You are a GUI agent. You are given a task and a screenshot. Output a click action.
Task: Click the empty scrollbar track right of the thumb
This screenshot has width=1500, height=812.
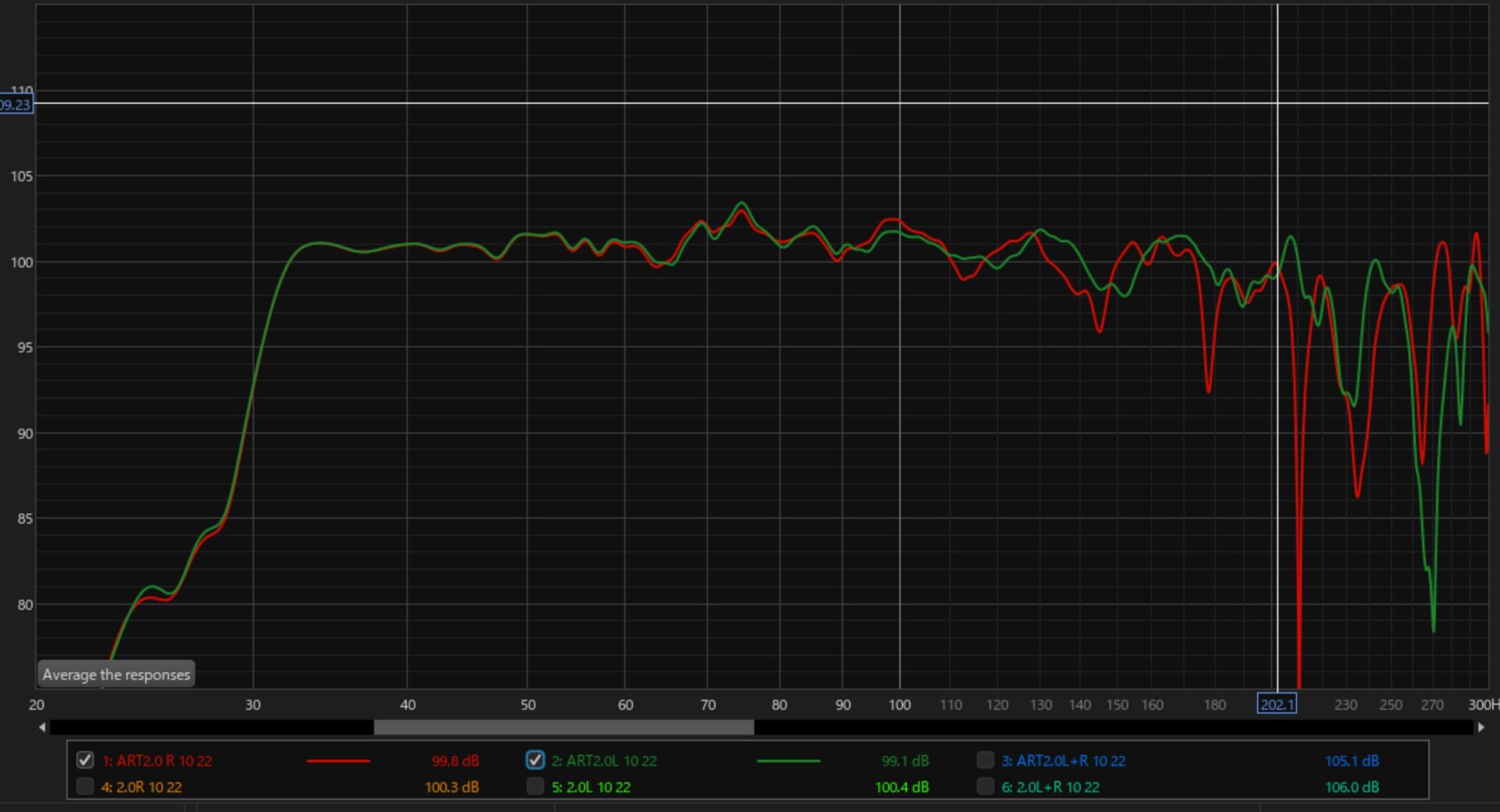pyautogui.click(x=1094, y=728)
